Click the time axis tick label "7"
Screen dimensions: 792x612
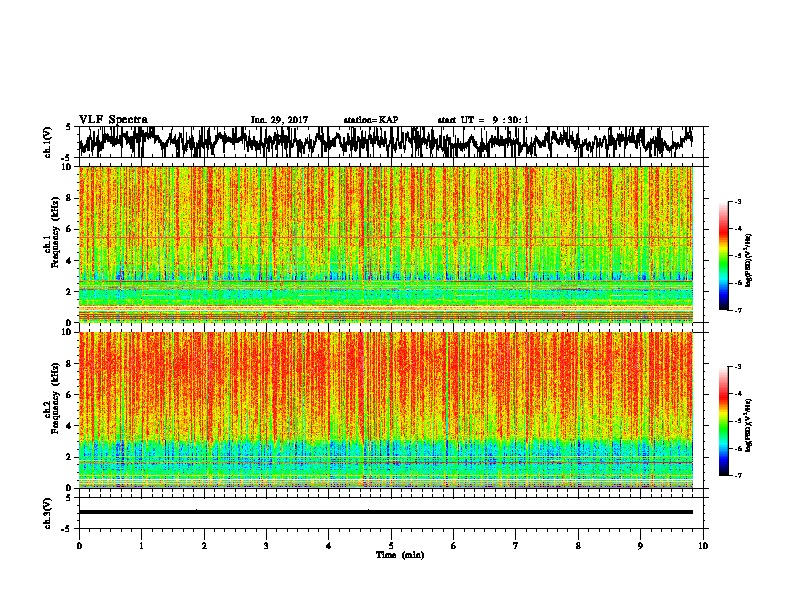516,546
